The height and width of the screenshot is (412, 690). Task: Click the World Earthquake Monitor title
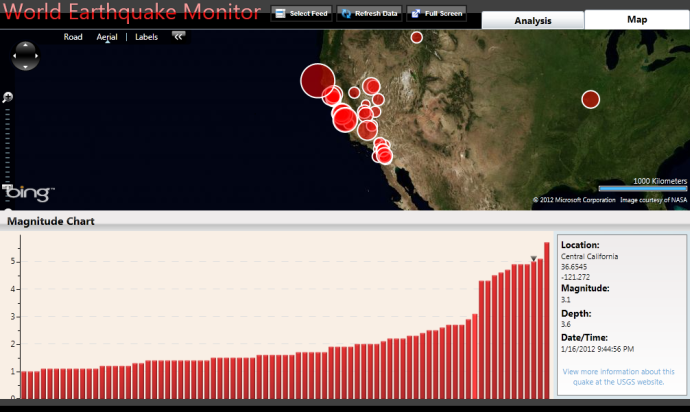point(132,12)
